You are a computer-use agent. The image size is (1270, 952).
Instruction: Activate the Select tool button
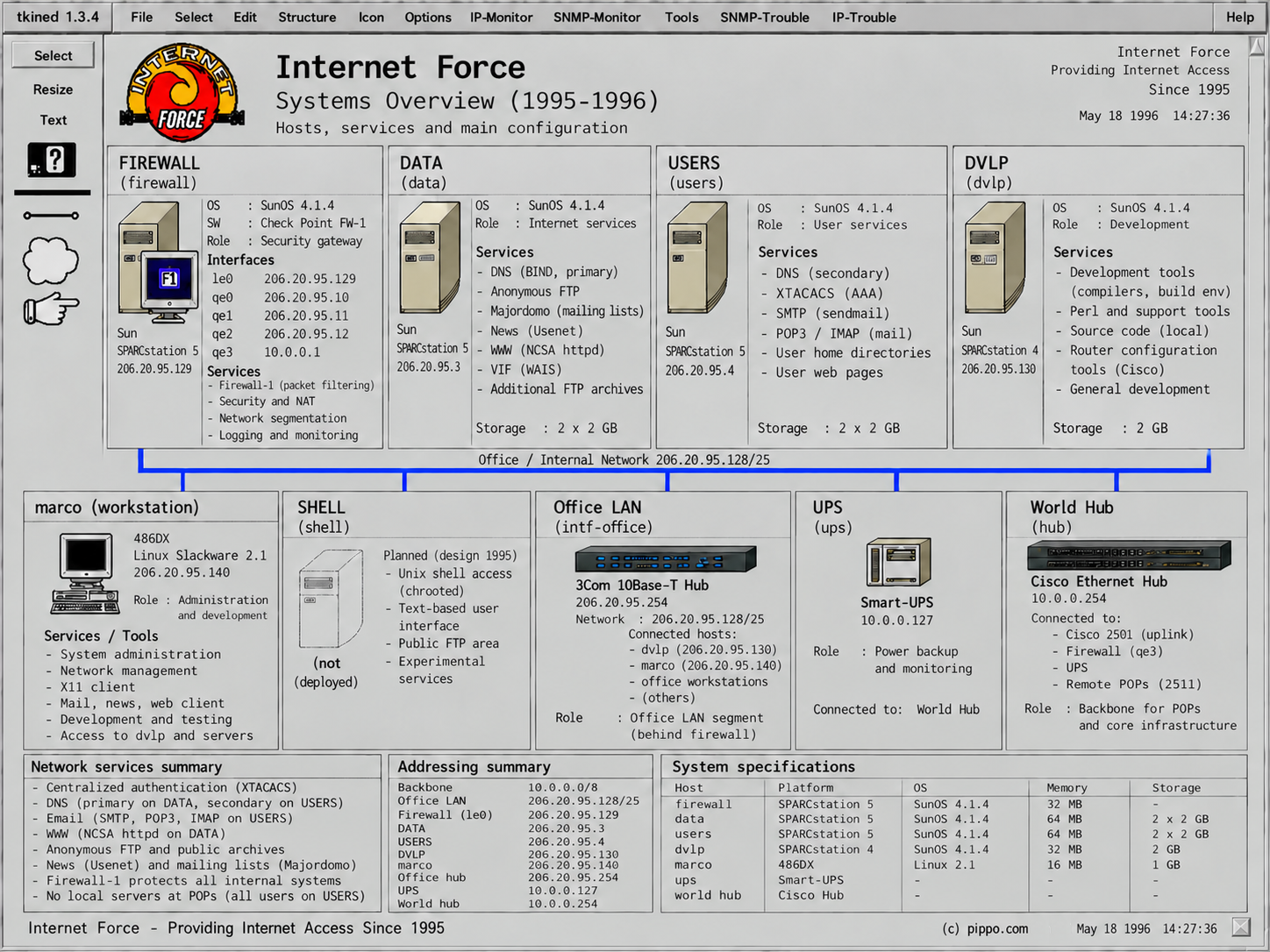(54, 55)
